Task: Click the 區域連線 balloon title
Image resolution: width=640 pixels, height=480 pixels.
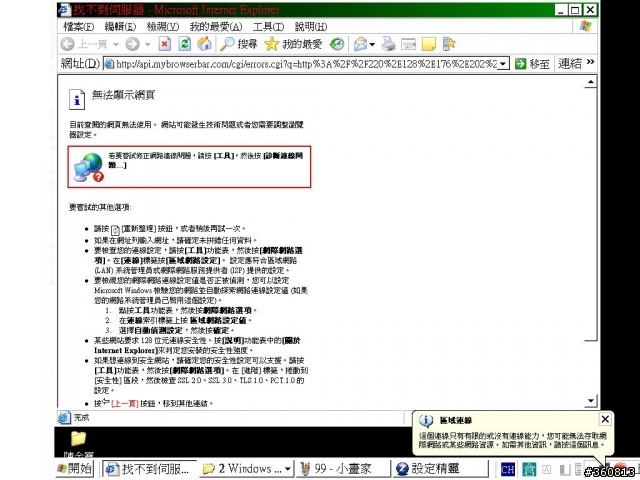Action: coord(456,420)
